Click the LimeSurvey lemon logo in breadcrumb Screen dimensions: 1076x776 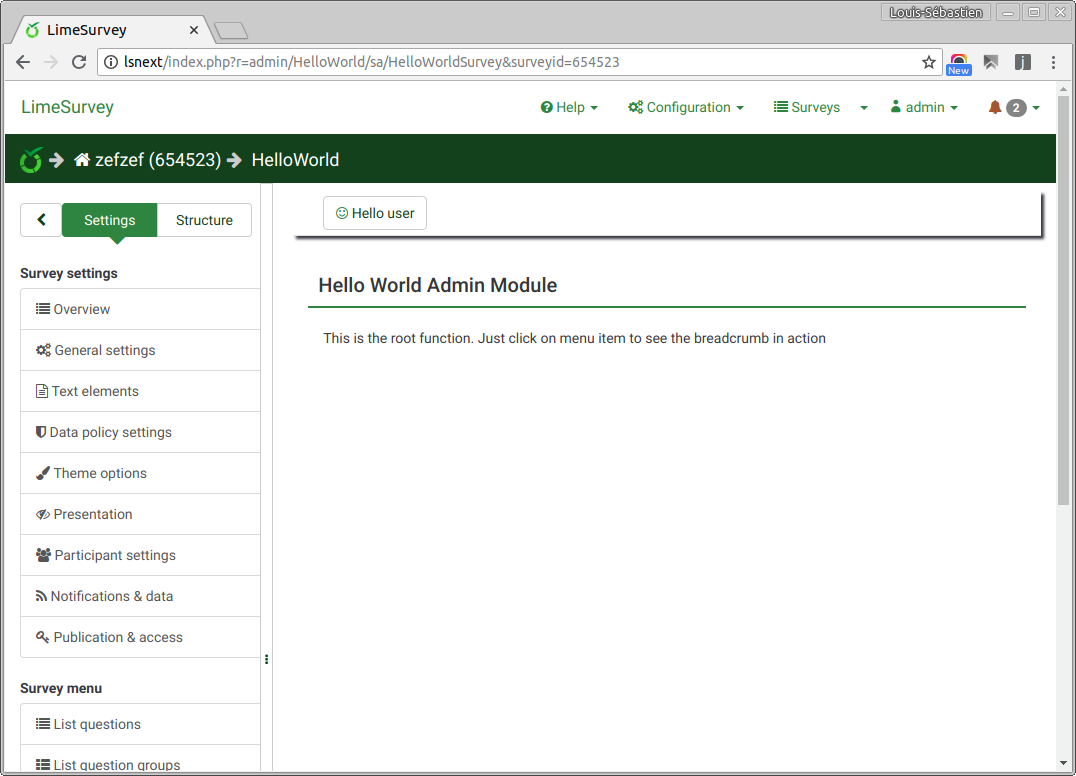(31, 160)
